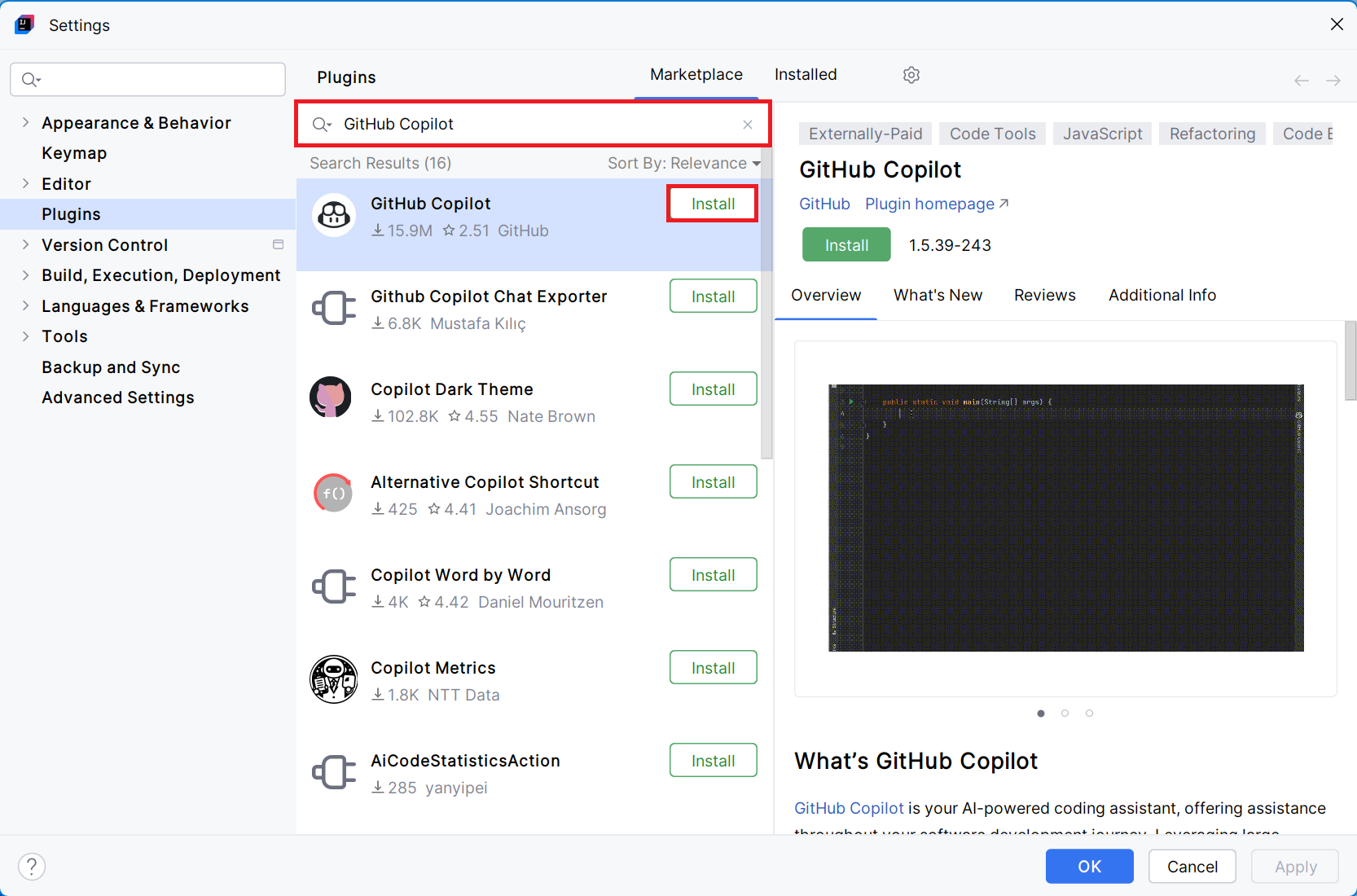Clear the plugin search field text

pos(747,125)
